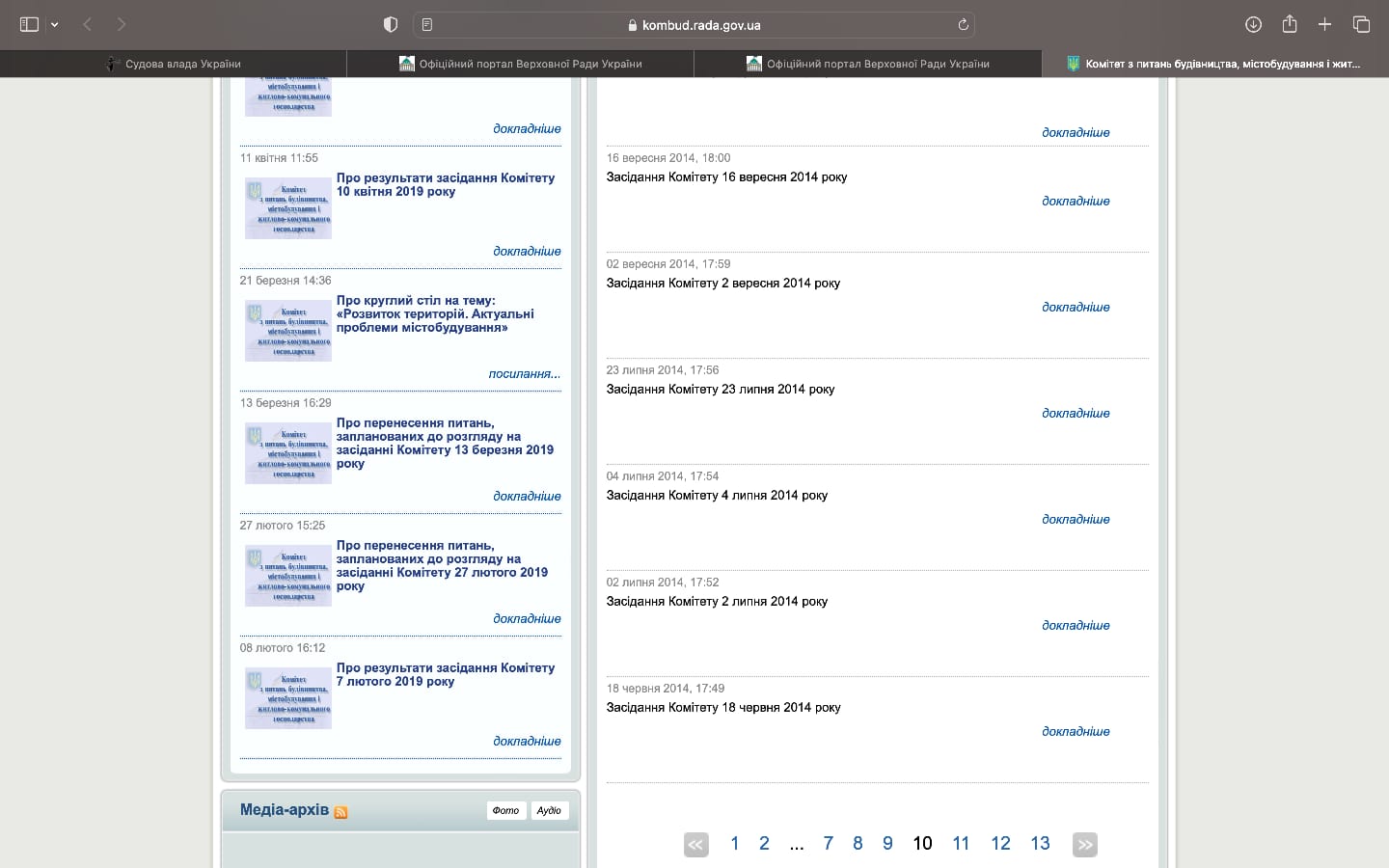Go to page 11 in pagination
The image size is (1389, 868).
coord(961,844)
